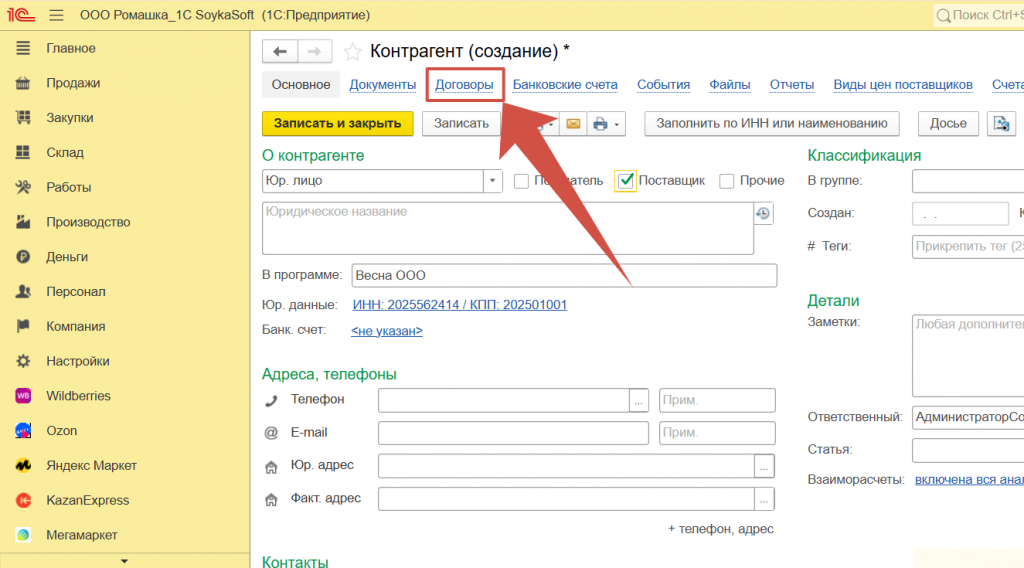The image size is (1024, 568).
Task: Open the Банковские счета tab
Action: [x=565, y=85]
